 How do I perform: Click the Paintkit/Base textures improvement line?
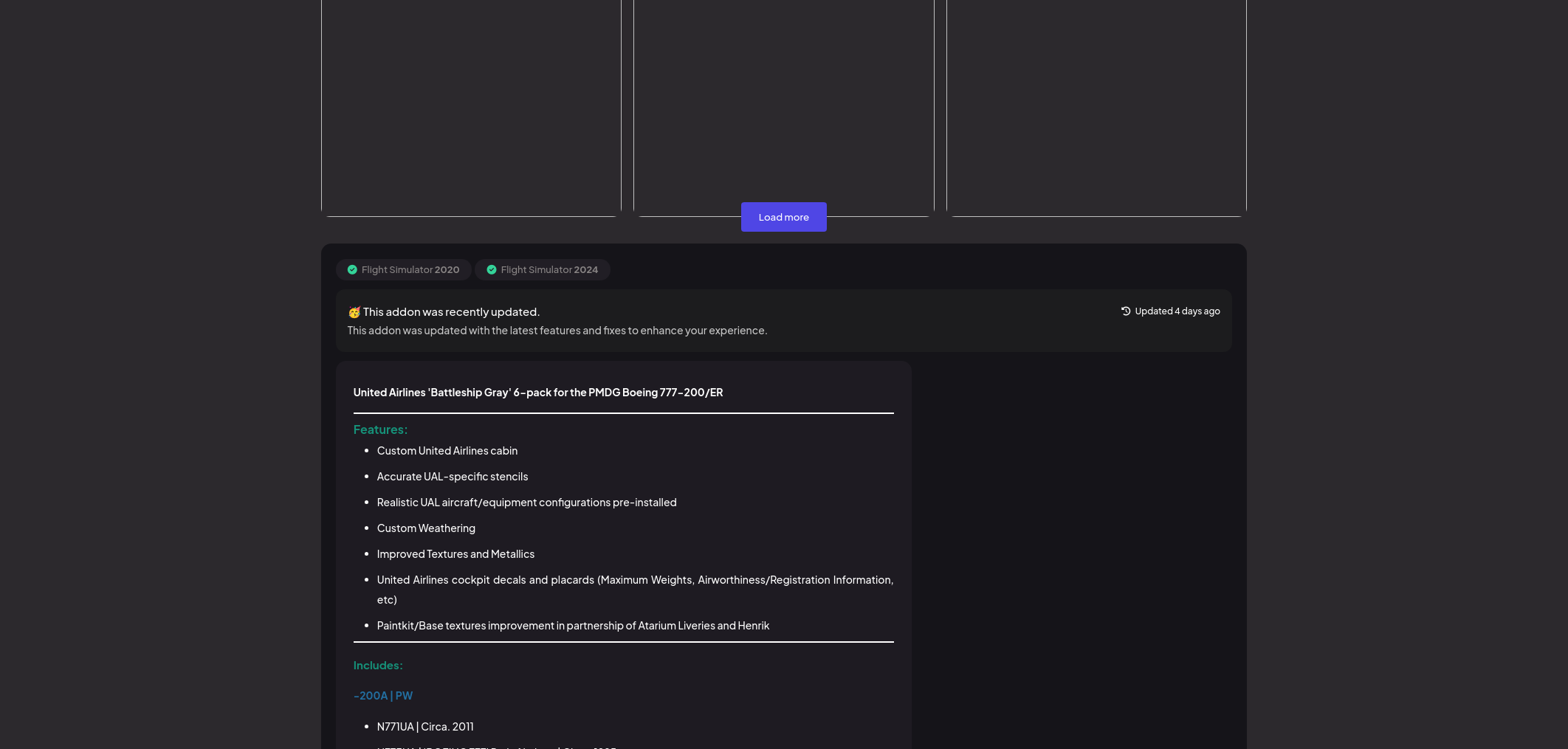pos(573,626)
